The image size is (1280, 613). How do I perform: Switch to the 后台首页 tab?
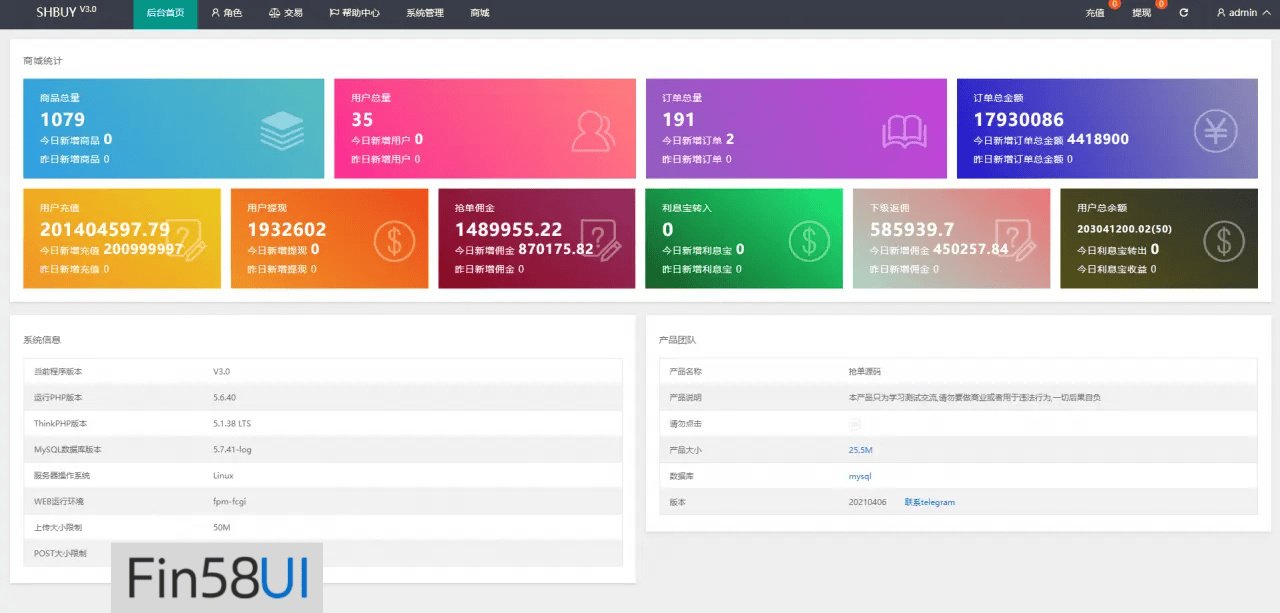pos(165,13)
